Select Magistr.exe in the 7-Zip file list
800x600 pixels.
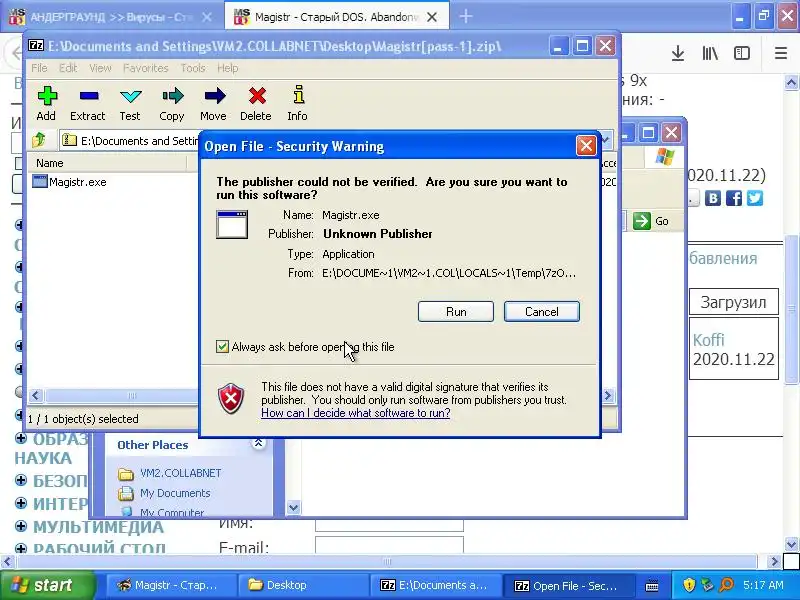pos(69,182)
